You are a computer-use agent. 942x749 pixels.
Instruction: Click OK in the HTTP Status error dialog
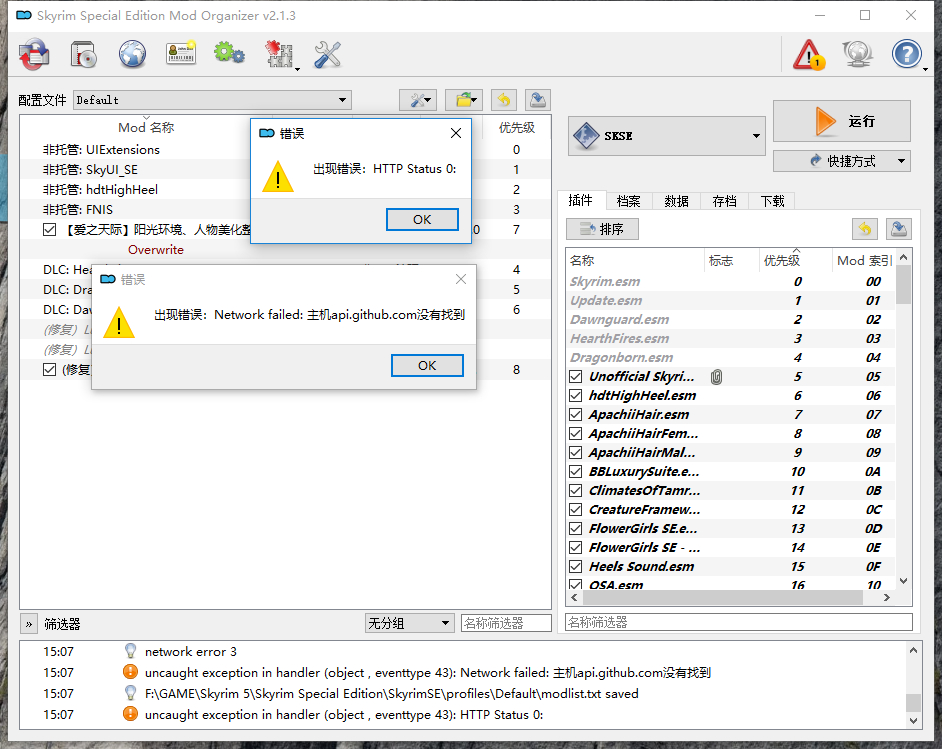[x=422, y=219]
